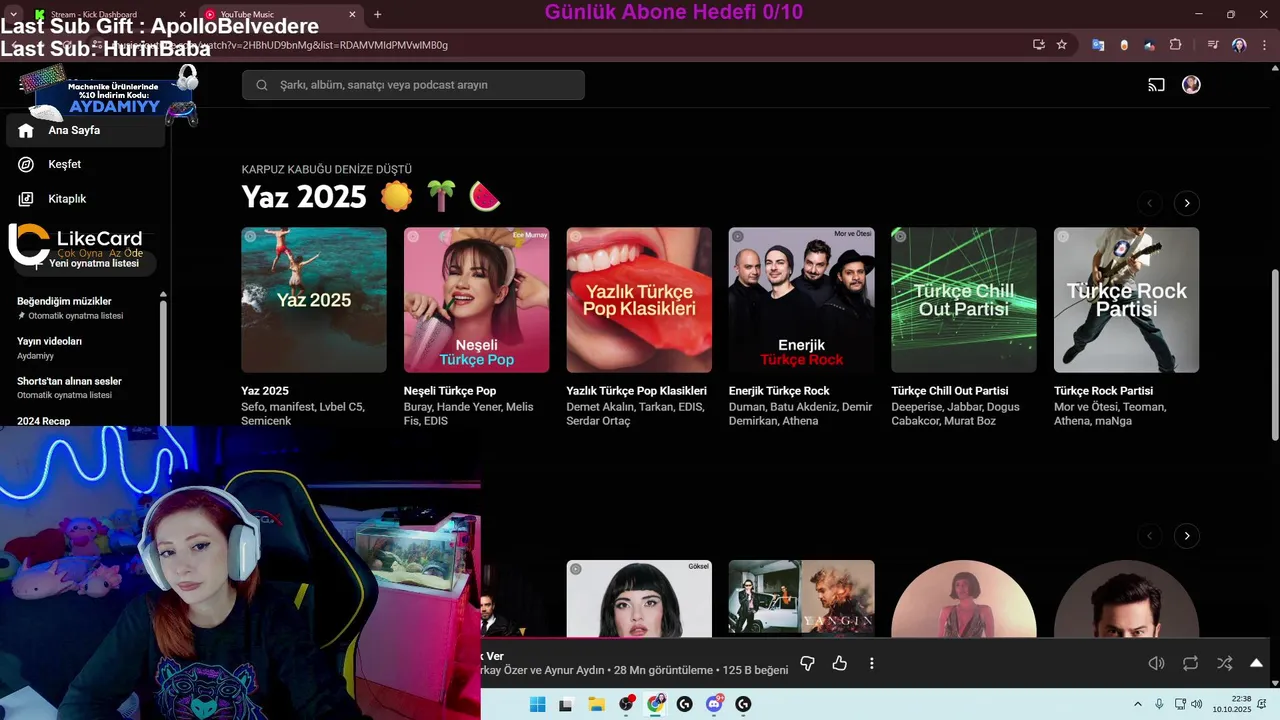The image size is (1280, 720).
Task: Click the install app icon in address bar
Action: click(x=1039, y=45)
